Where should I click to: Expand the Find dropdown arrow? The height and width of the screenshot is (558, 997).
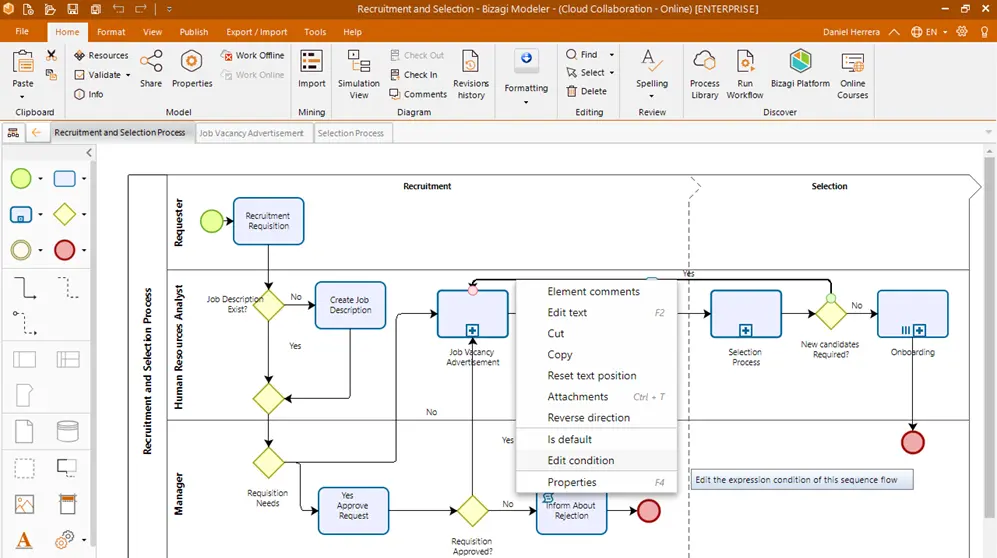[612, 55]
